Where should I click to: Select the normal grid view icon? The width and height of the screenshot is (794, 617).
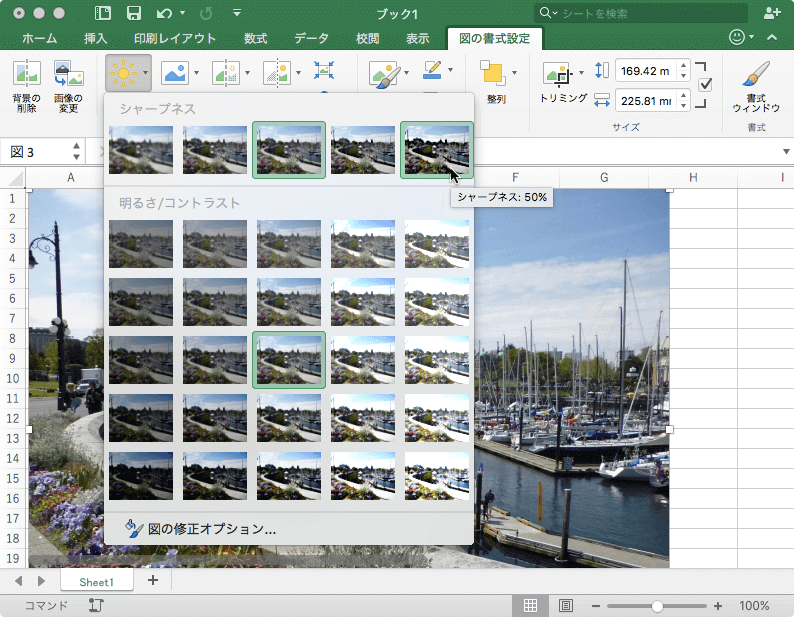[530, 606]
